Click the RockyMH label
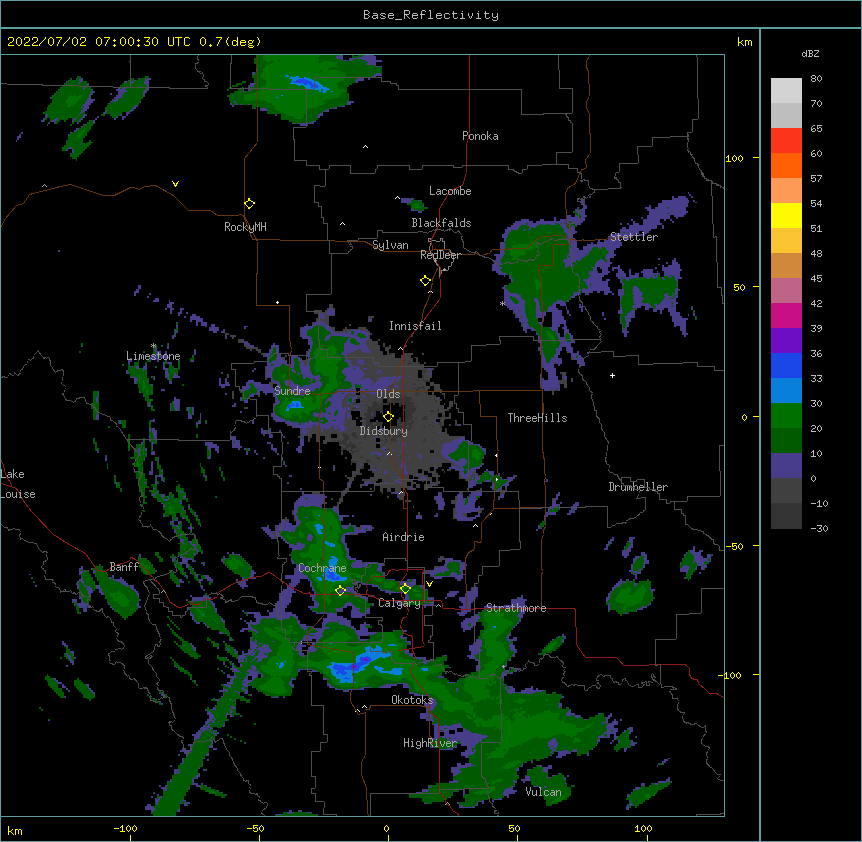The image size is (862, 842). 245,227
